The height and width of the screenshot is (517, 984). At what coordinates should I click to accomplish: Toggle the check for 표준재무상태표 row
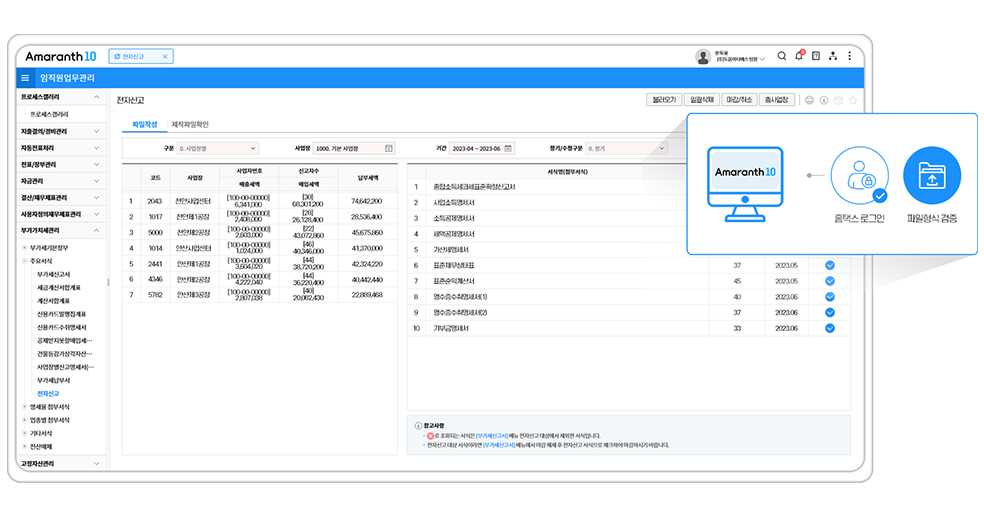(830, 265)
